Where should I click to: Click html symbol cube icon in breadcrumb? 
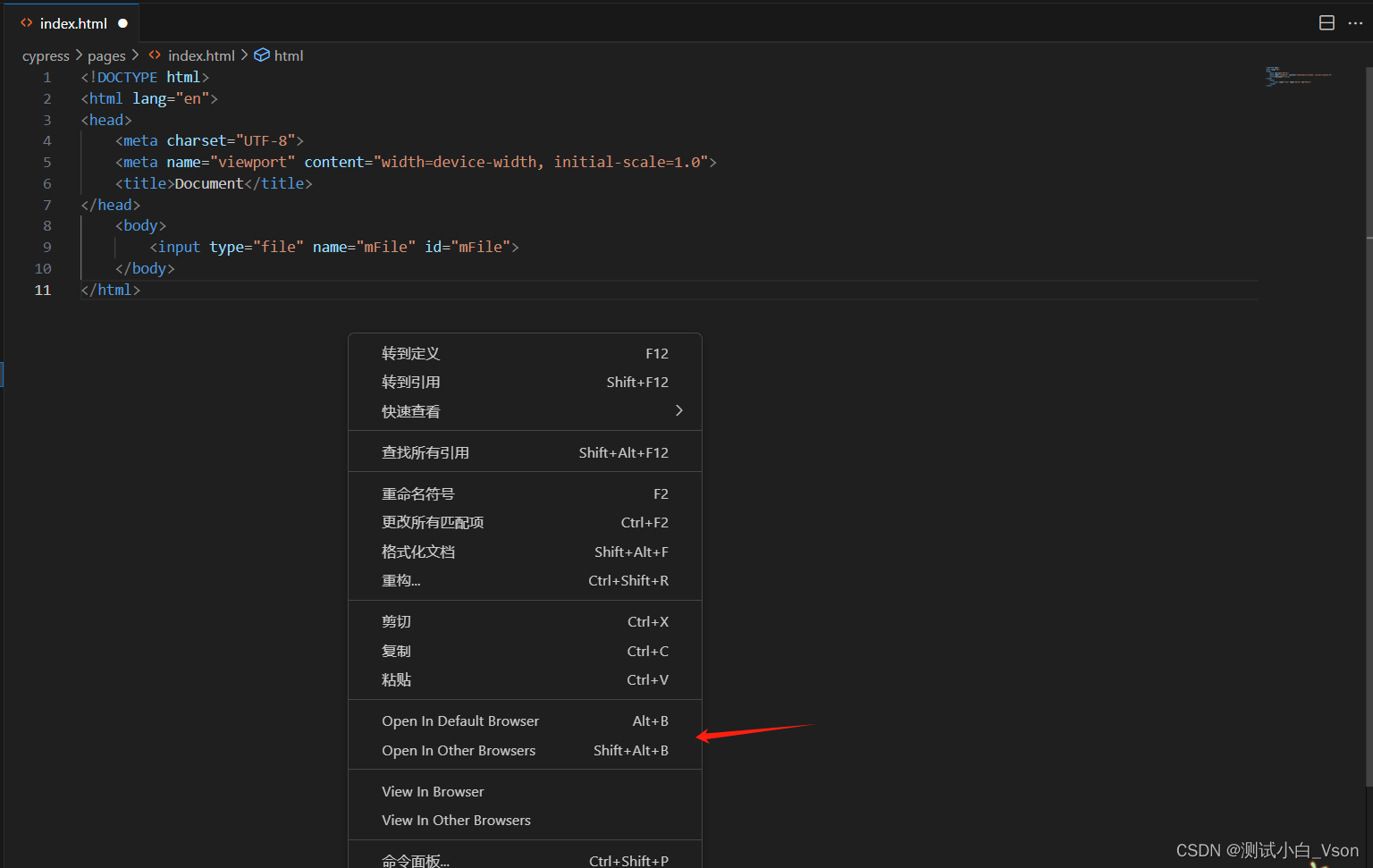pyautogui.click(x=262, y=55)
